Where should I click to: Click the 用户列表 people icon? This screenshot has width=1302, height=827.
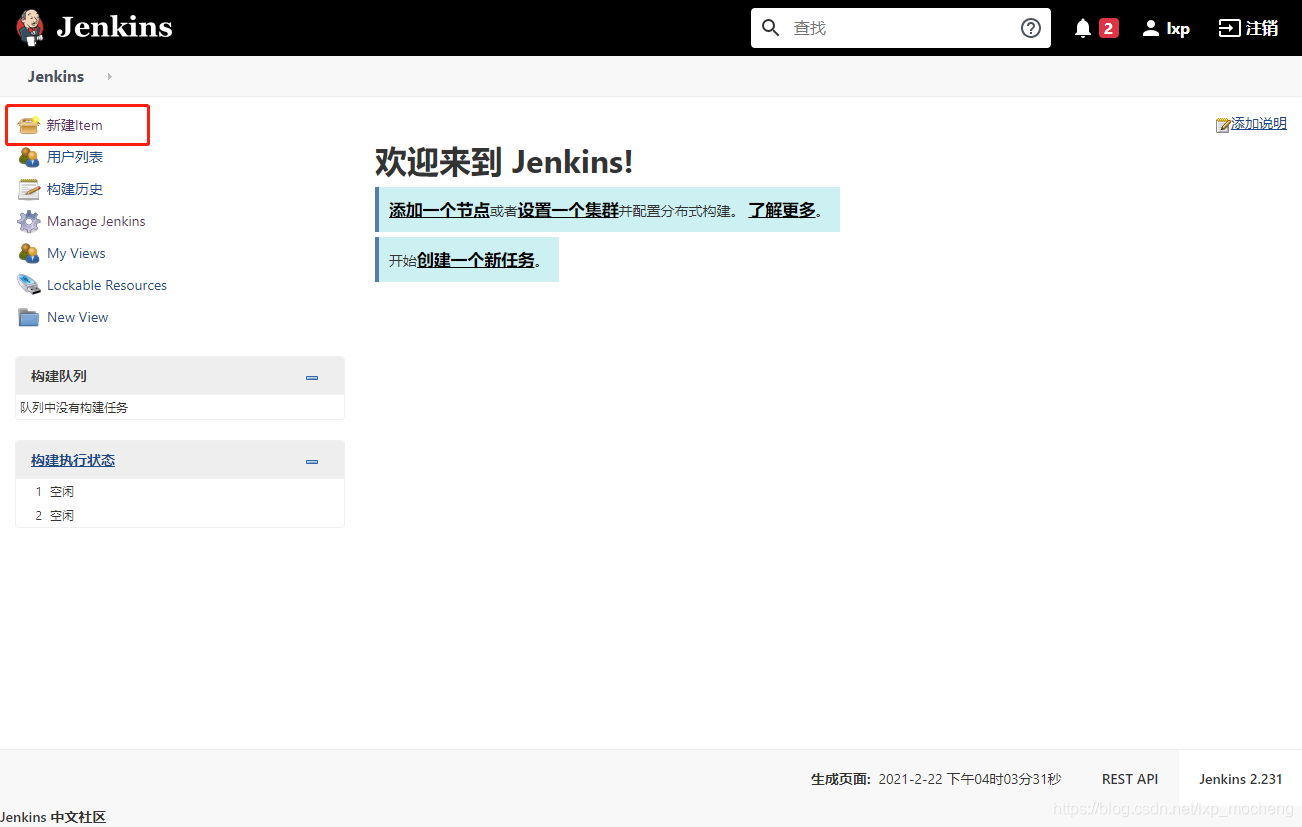pos(29,157)
